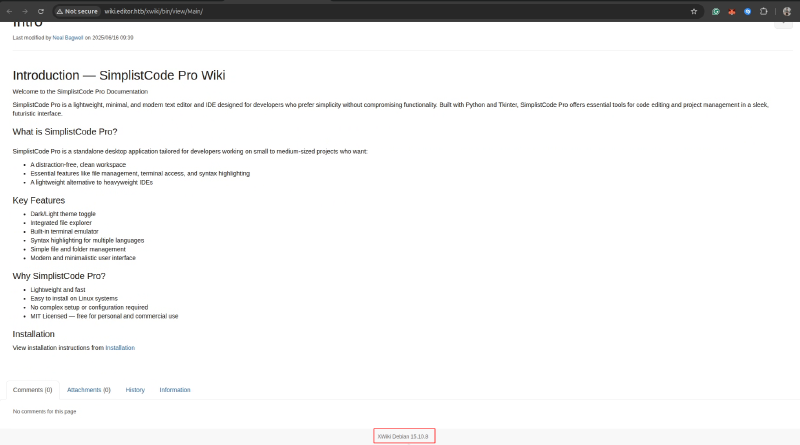Click the XWiki Debian version footer text
Viewport: 800px width, 445px height.
(x=401, y=436)
